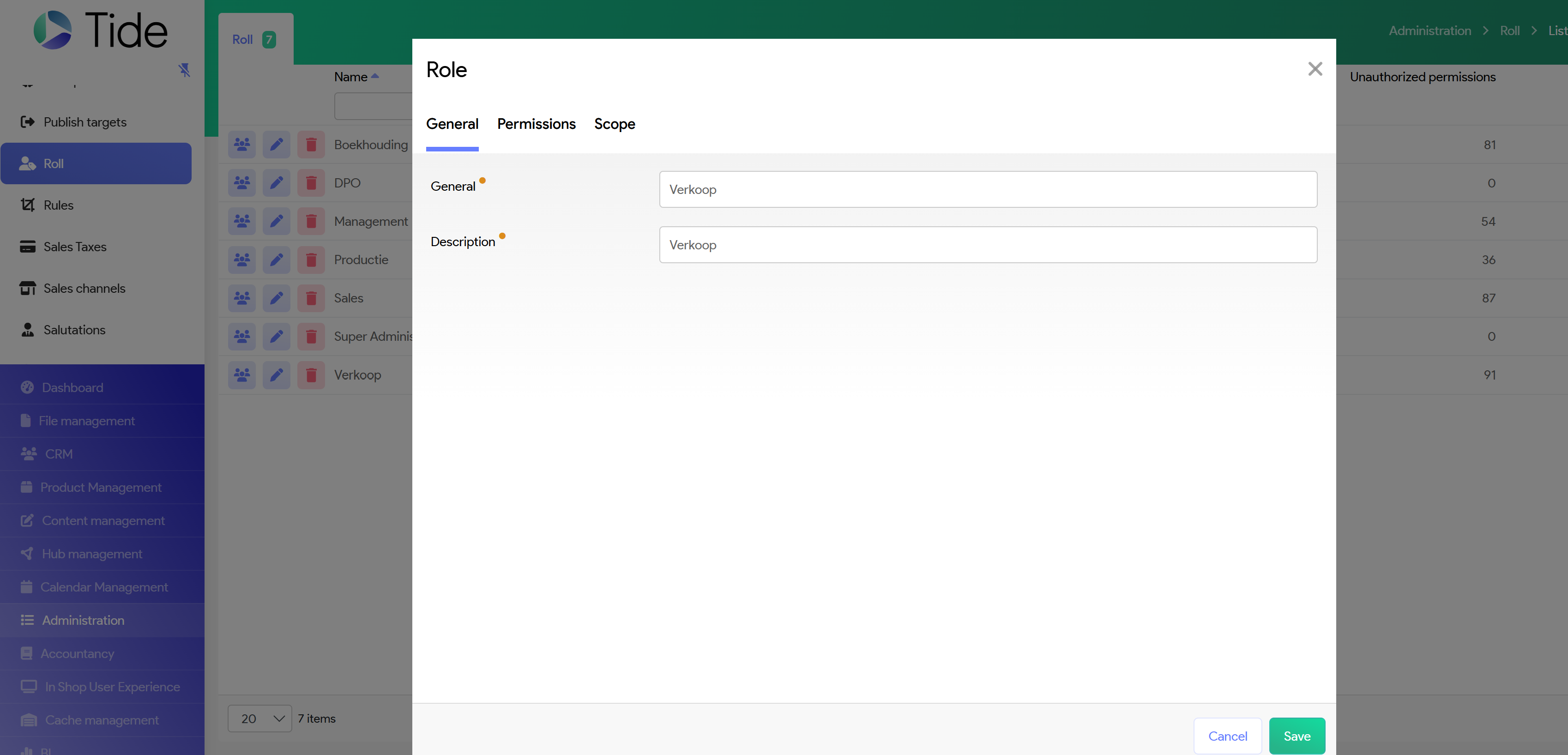Unpin the sidebar with the pin icon
Viewport: 1568px width, 755px height.
pyautogui.click(x=184, y=70)
